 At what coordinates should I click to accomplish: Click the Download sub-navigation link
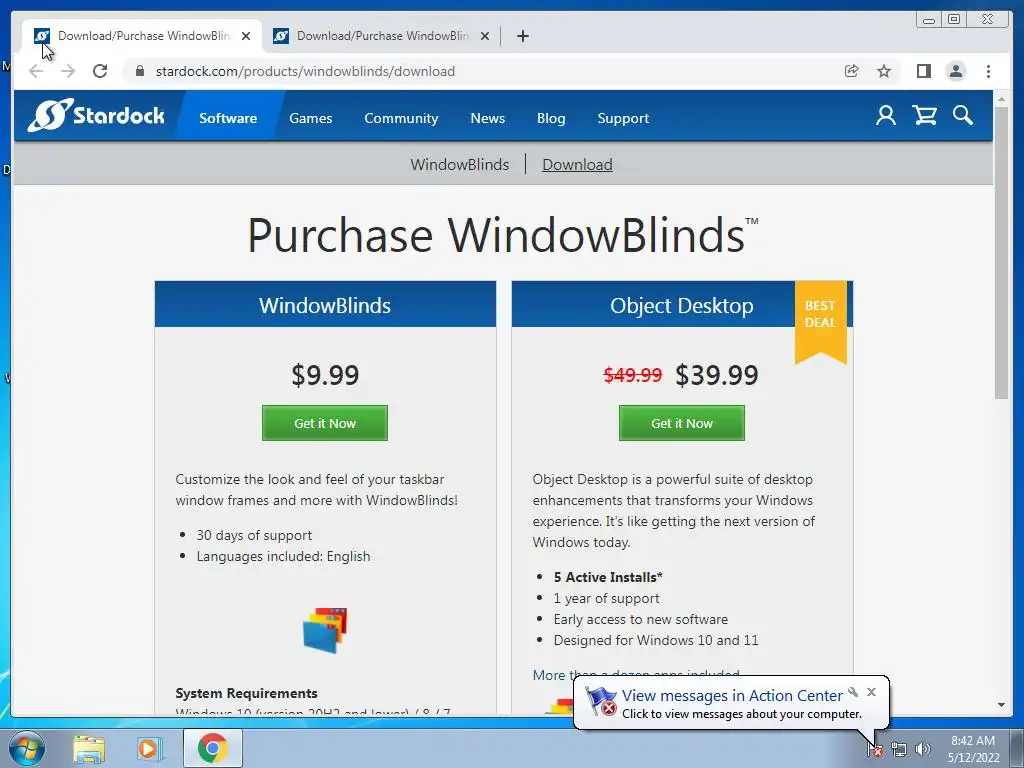tap(577, 165)
